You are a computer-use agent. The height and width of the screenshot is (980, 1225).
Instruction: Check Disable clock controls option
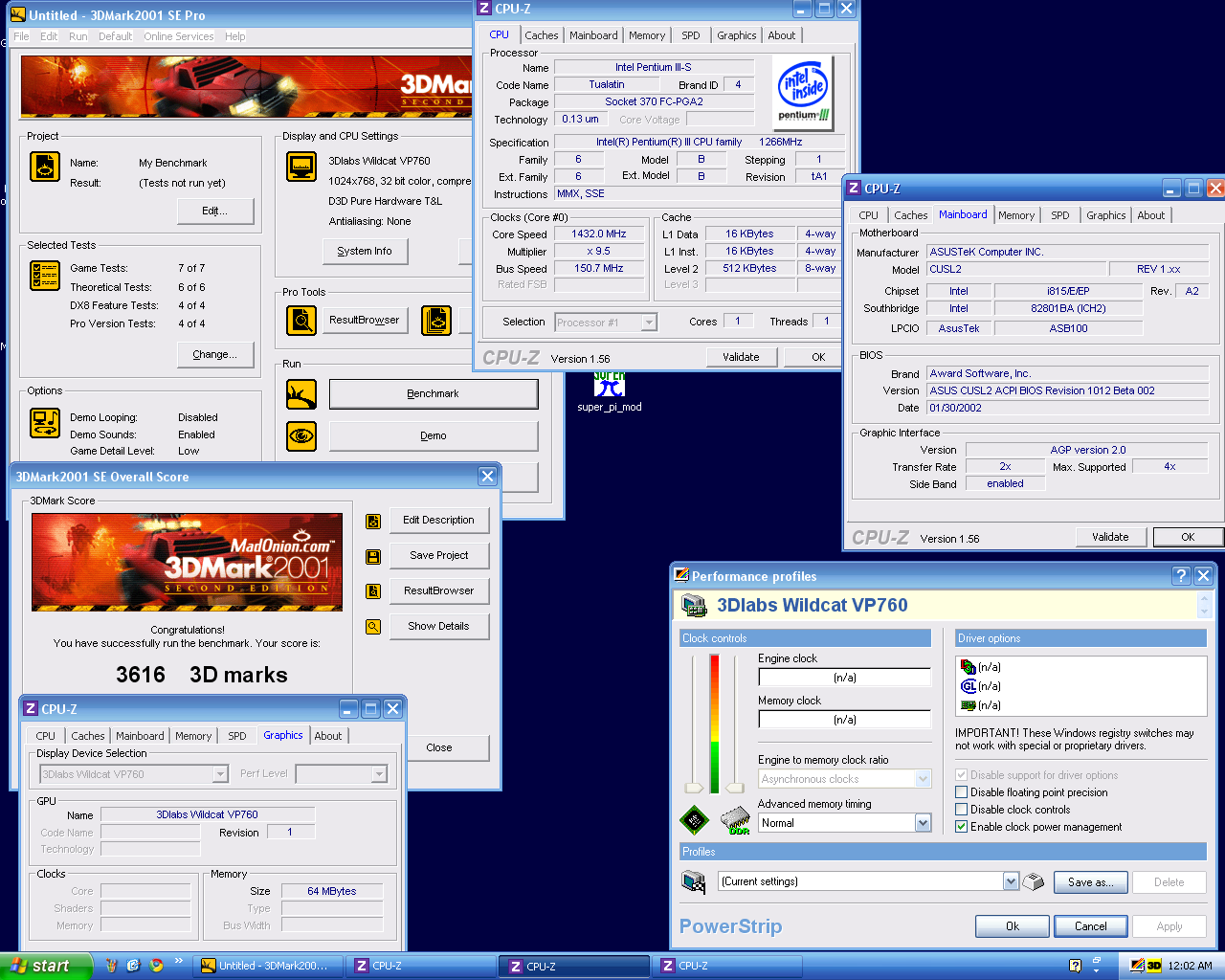tap(961, 810)
